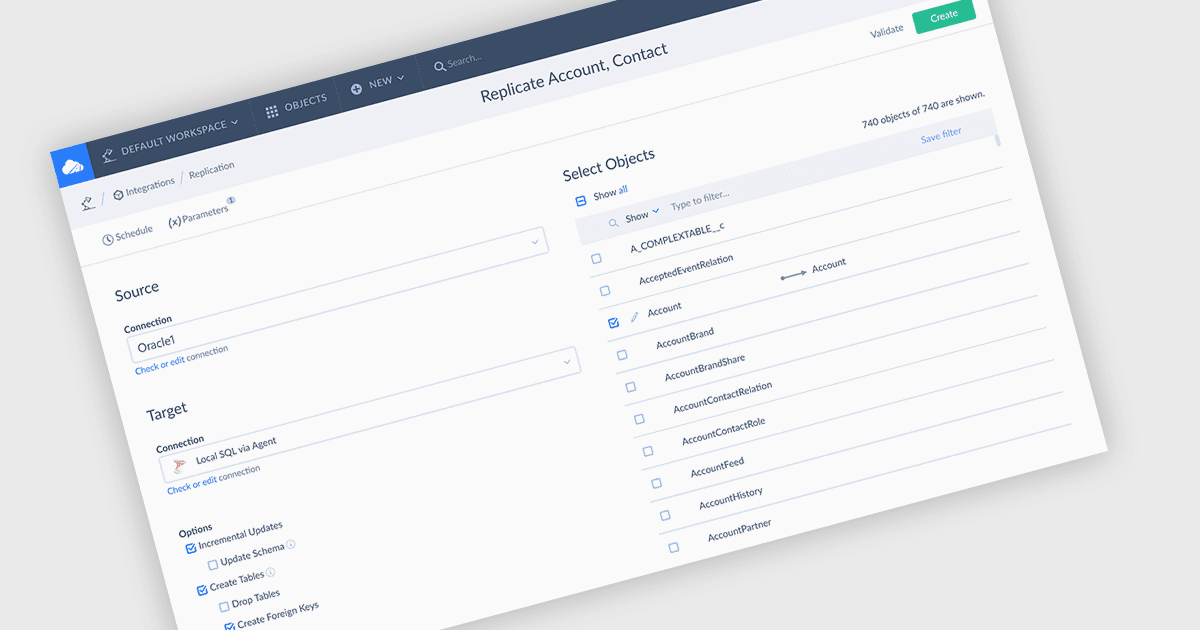Screen dimensions: 1200x630
Task: Check the AccountHistory checkbox
Action: coord(665,515)
